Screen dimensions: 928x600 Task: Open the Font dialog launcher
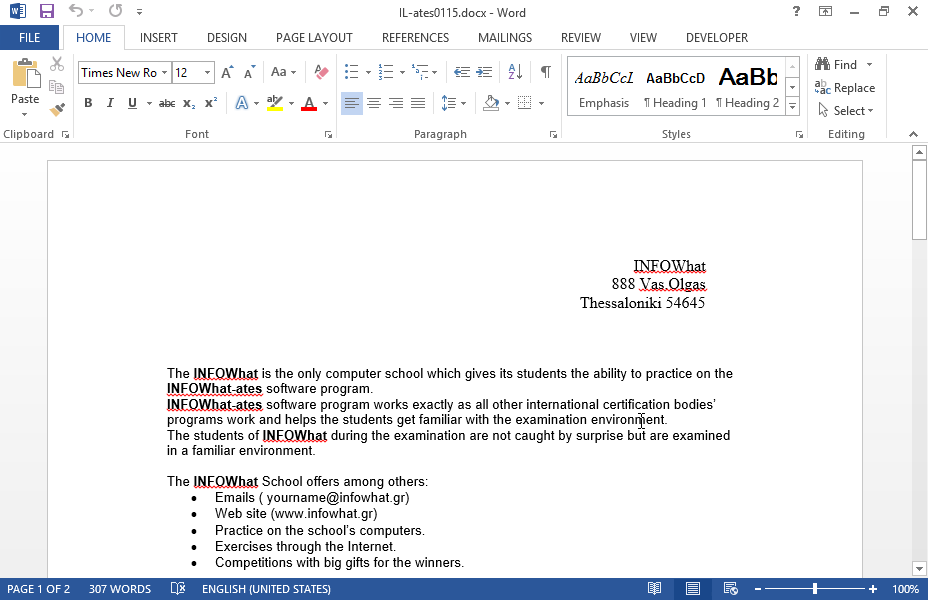click(x=328, y=135)
